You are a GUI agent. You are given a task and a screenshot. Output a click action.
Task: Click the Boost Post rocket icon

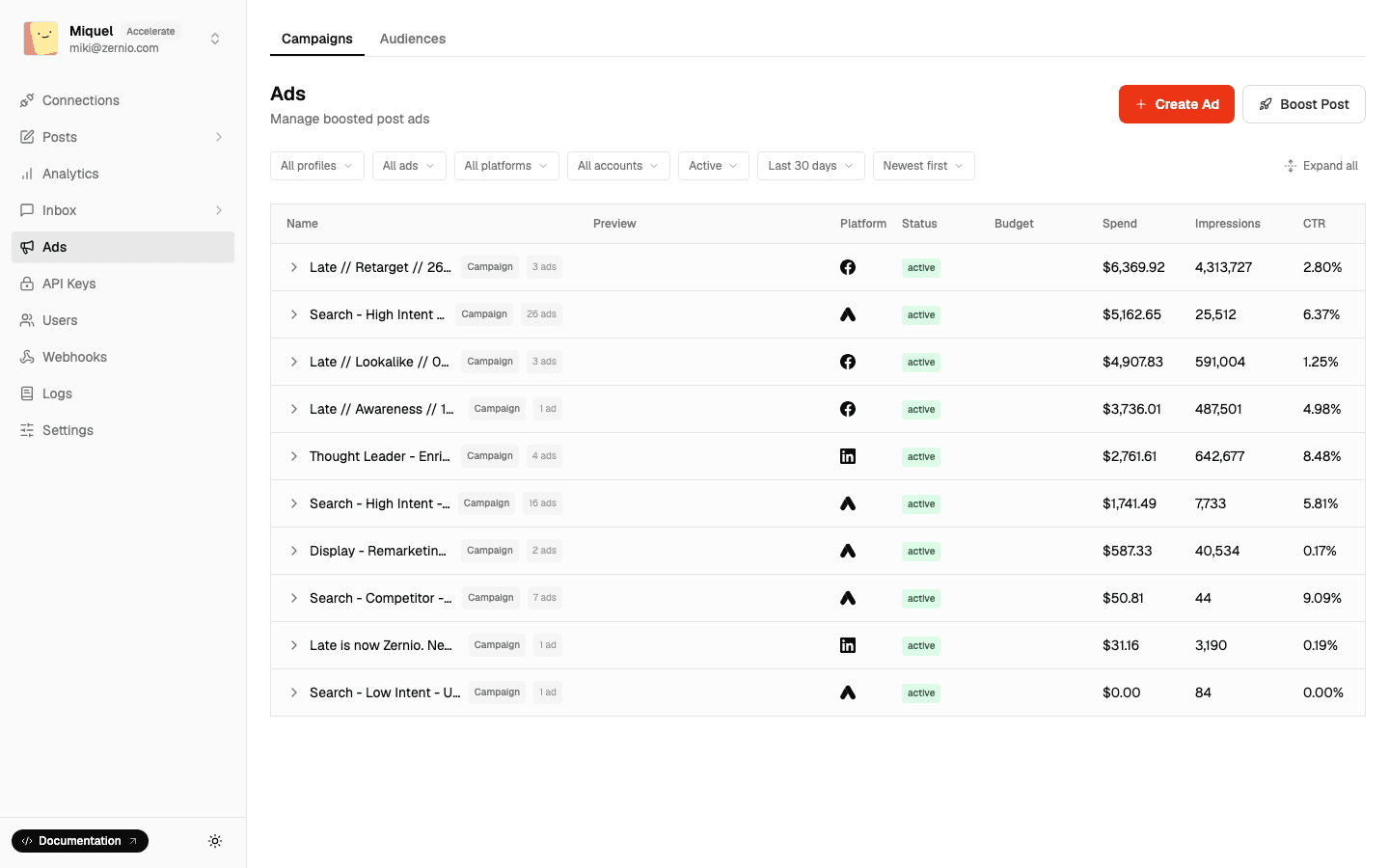click(1266, 103)
